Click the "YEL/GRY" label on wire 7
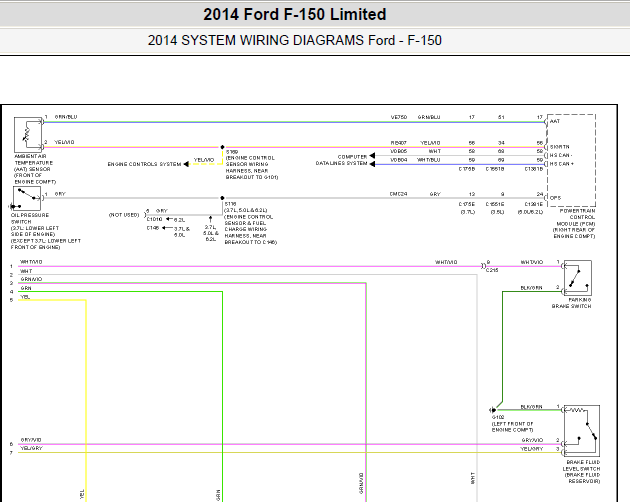Image resolution: width=630 pixels, height=502 pixels. 31,449
